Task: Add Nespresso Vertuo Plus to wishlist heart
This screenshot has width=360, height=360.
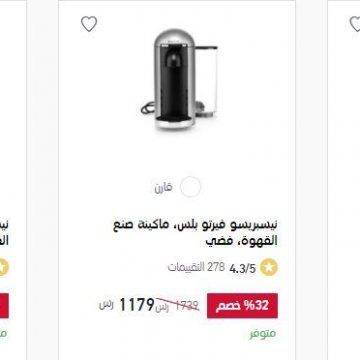Action: point(89,24)
